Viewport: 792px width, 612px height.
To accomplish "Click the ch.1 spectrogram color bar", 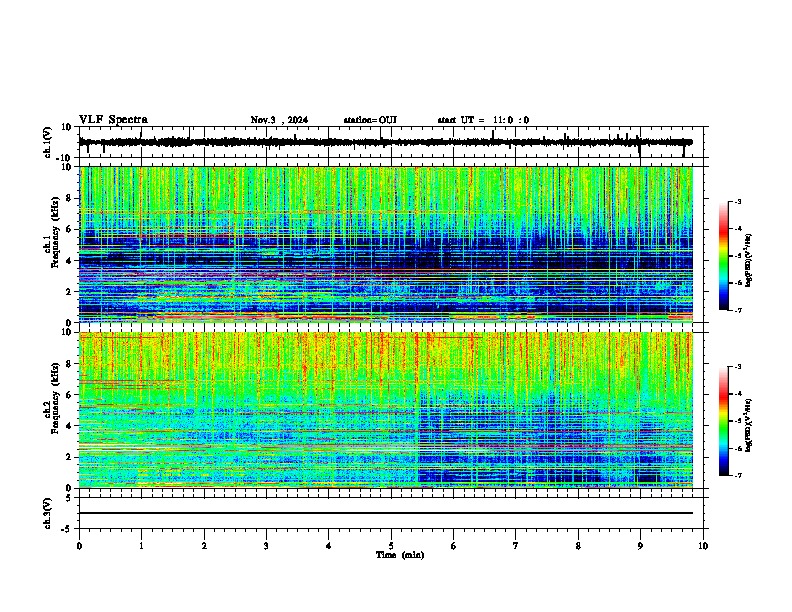I will tap(723, 256).
